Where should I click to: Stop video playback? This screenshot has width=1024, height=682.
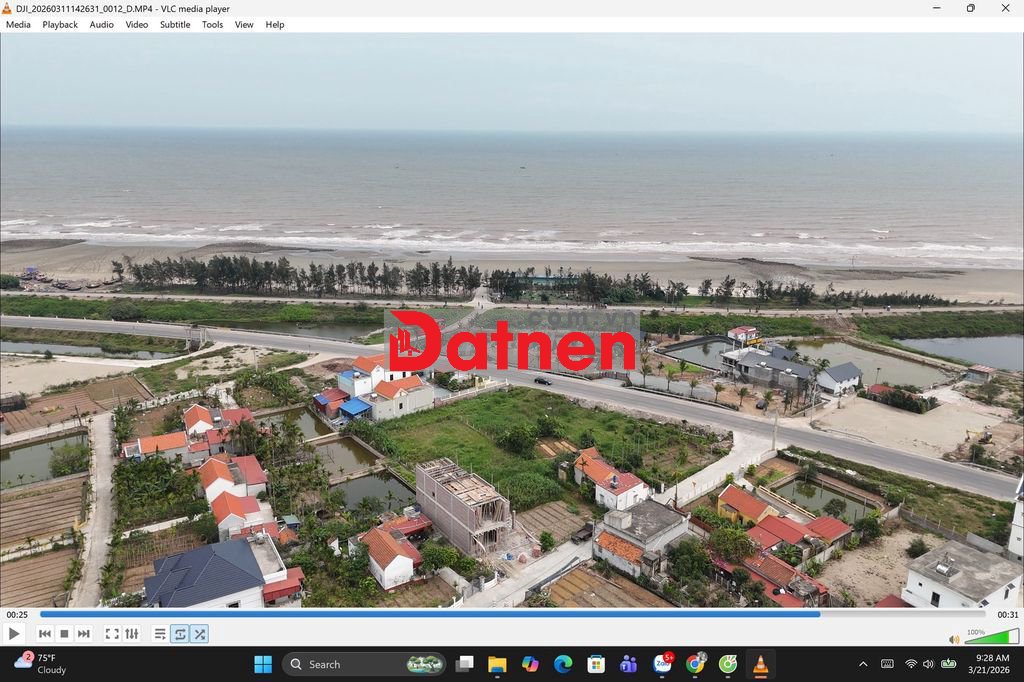click(x=64, y=634)
